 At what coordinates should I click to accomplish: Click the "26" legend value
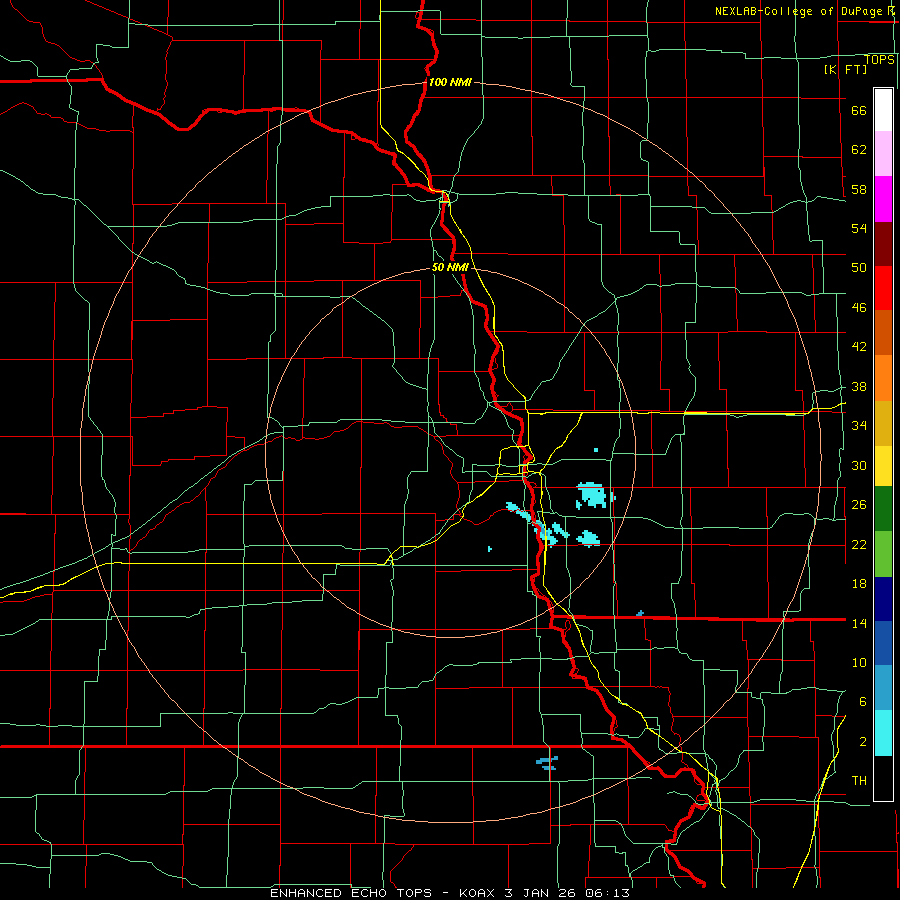click(859, 505)
